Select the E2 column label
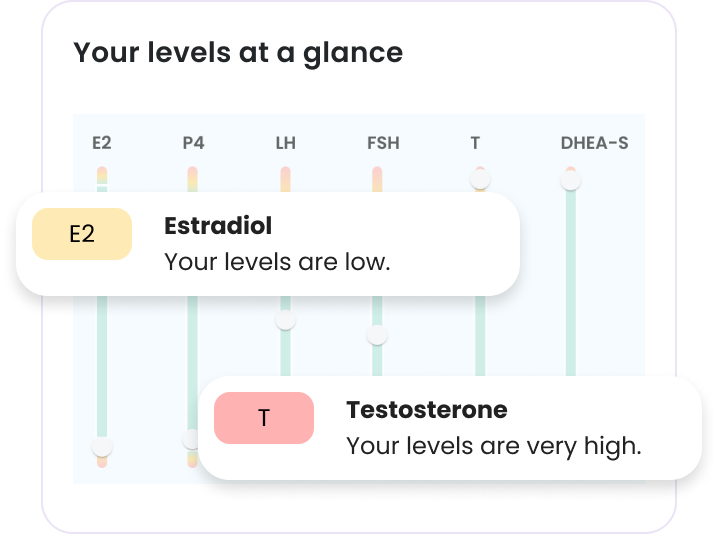The image size is (718, 534). click(102, 143)
